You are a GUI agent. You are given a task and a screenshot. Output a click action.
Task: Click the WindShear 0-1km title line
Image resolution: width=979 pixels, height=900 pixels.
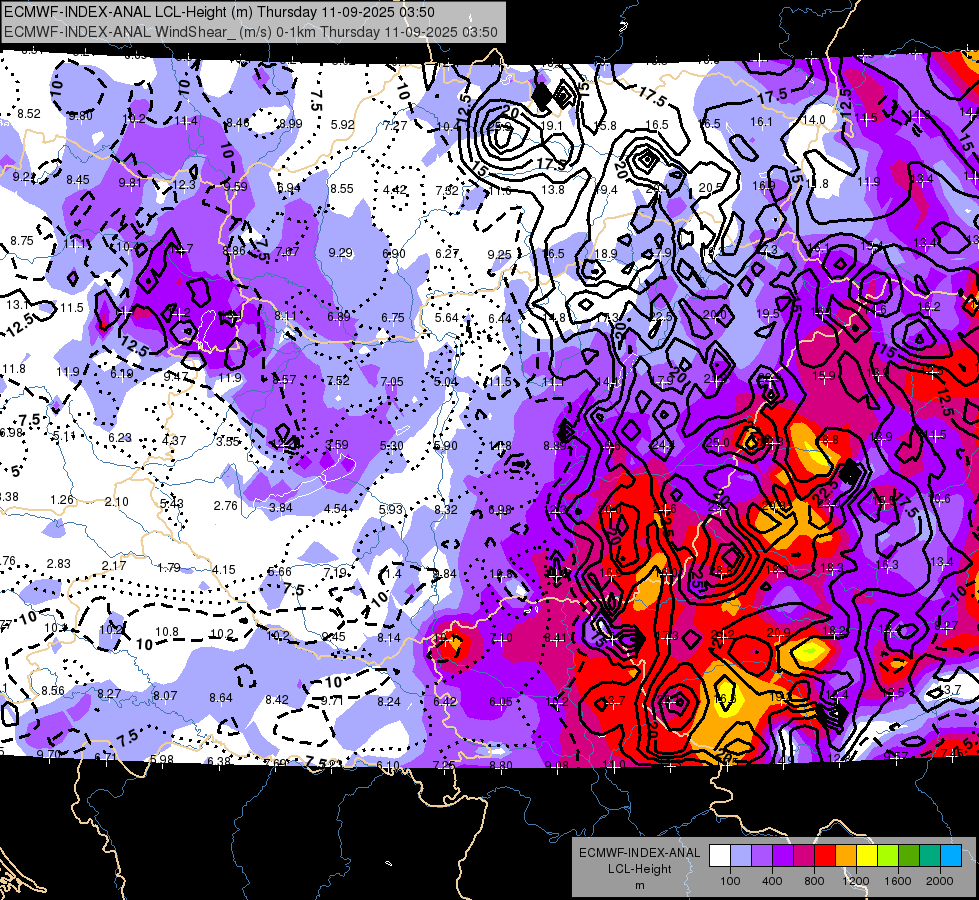[250, 32]
